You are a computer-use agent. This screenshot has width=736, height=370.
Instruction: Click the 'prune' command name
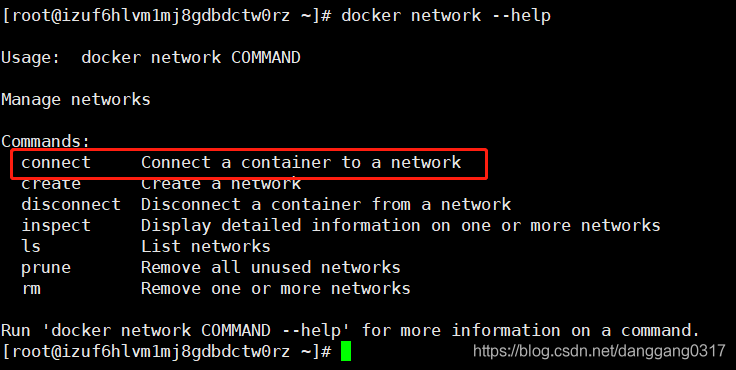46,268
